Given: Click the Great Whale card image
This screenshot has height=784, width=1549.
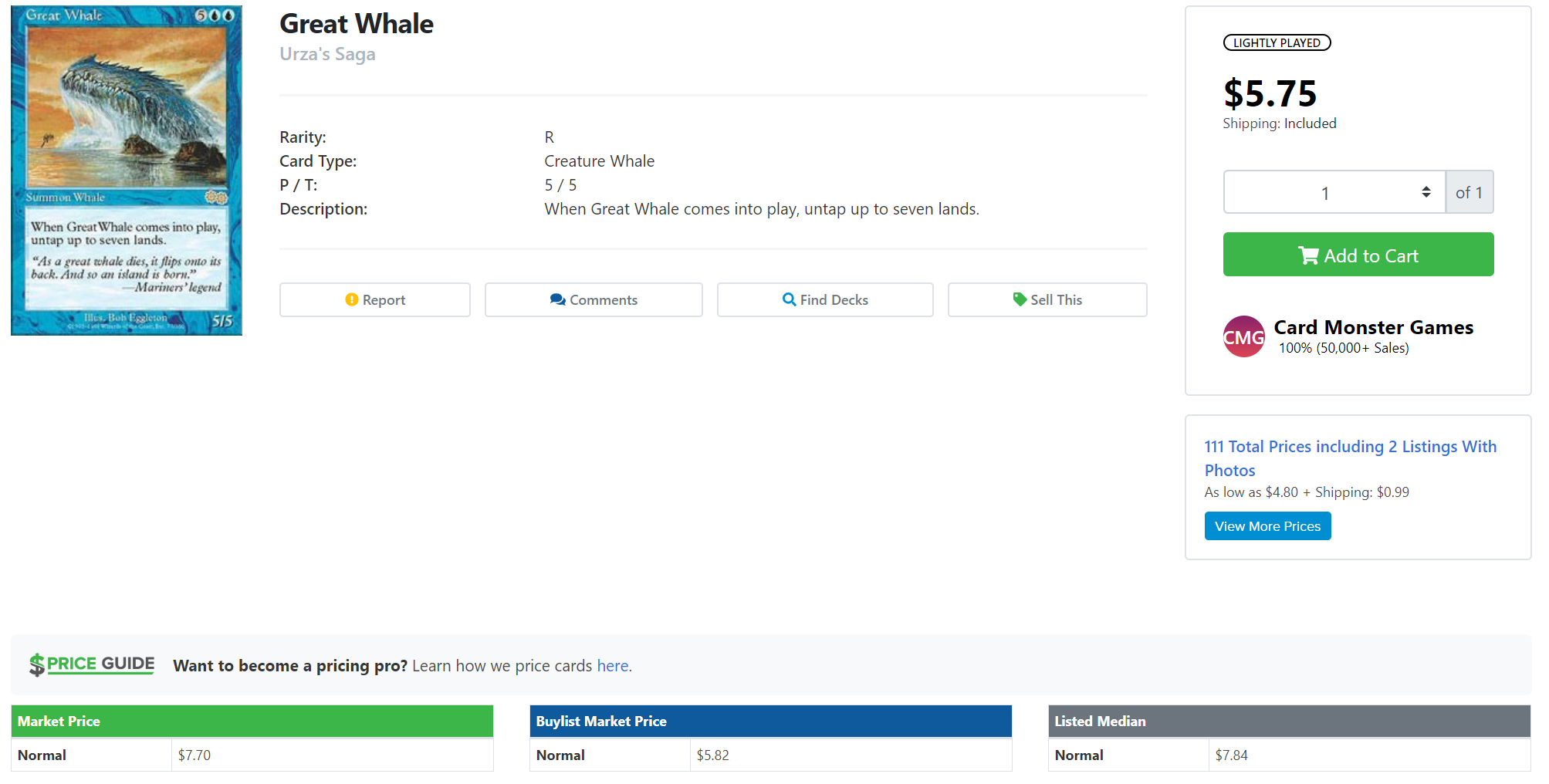Looking at the screenshot, I should coord(127,171).
